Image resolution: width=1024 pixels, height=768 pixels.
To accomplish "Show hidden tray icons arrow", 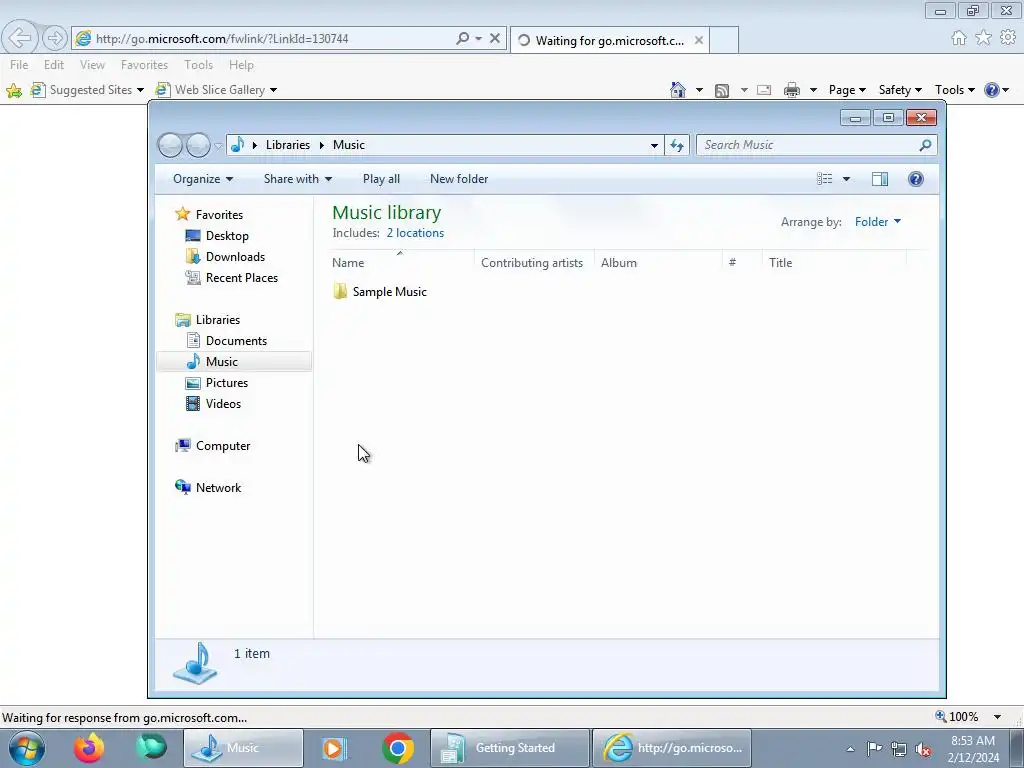I will [x=850, y=749].
